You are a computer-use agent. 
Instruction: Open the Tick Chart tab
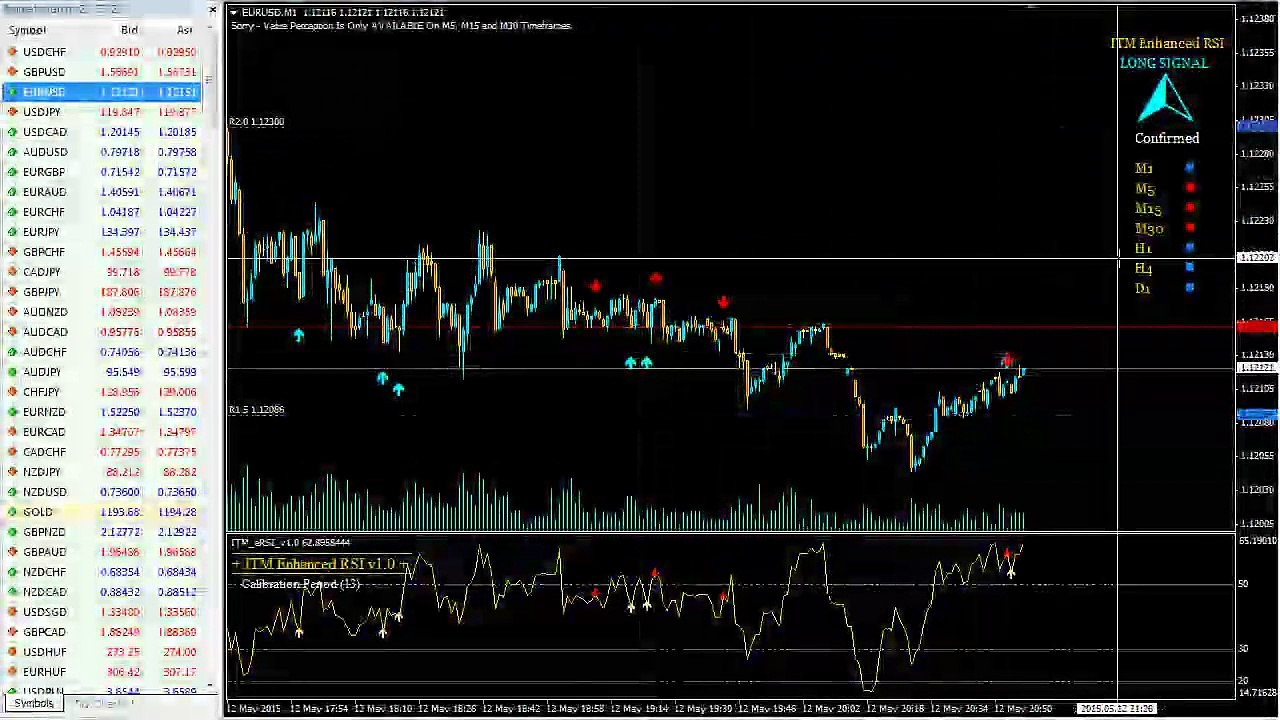(103, 704)
